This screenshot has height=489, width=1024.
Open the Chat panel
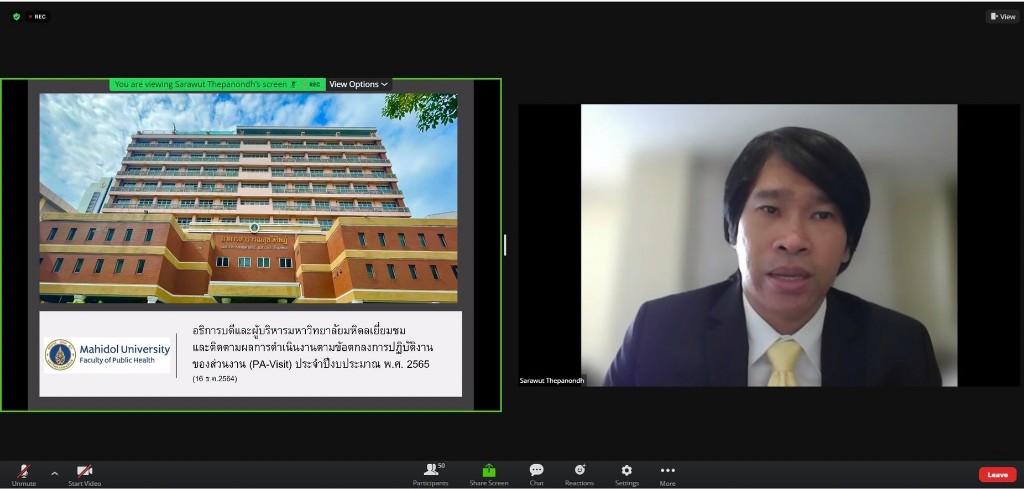coord(536,473)
